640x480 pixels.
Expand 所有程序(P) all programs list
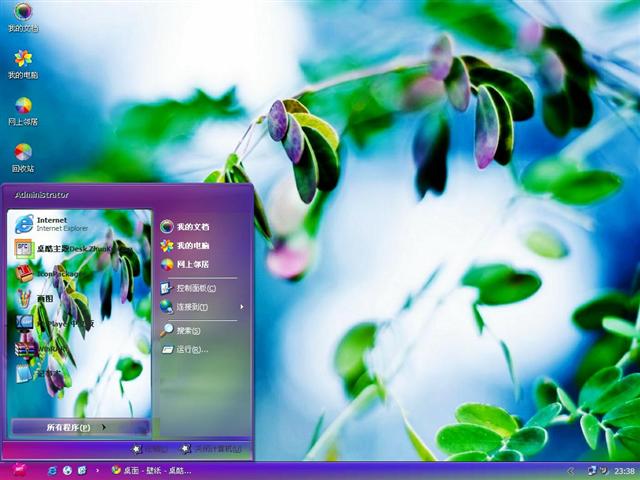[x=80, y=427]
